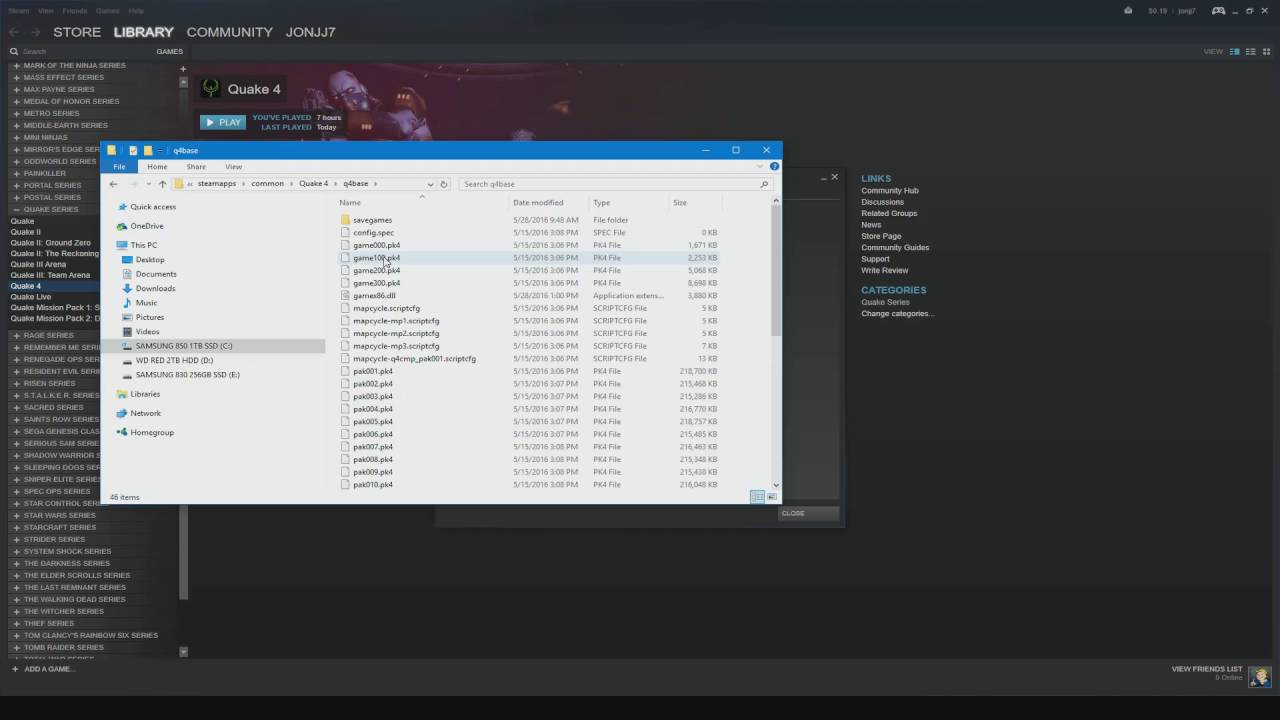Open Steam Big Picture mode controller icon

tap(1218, 11)
